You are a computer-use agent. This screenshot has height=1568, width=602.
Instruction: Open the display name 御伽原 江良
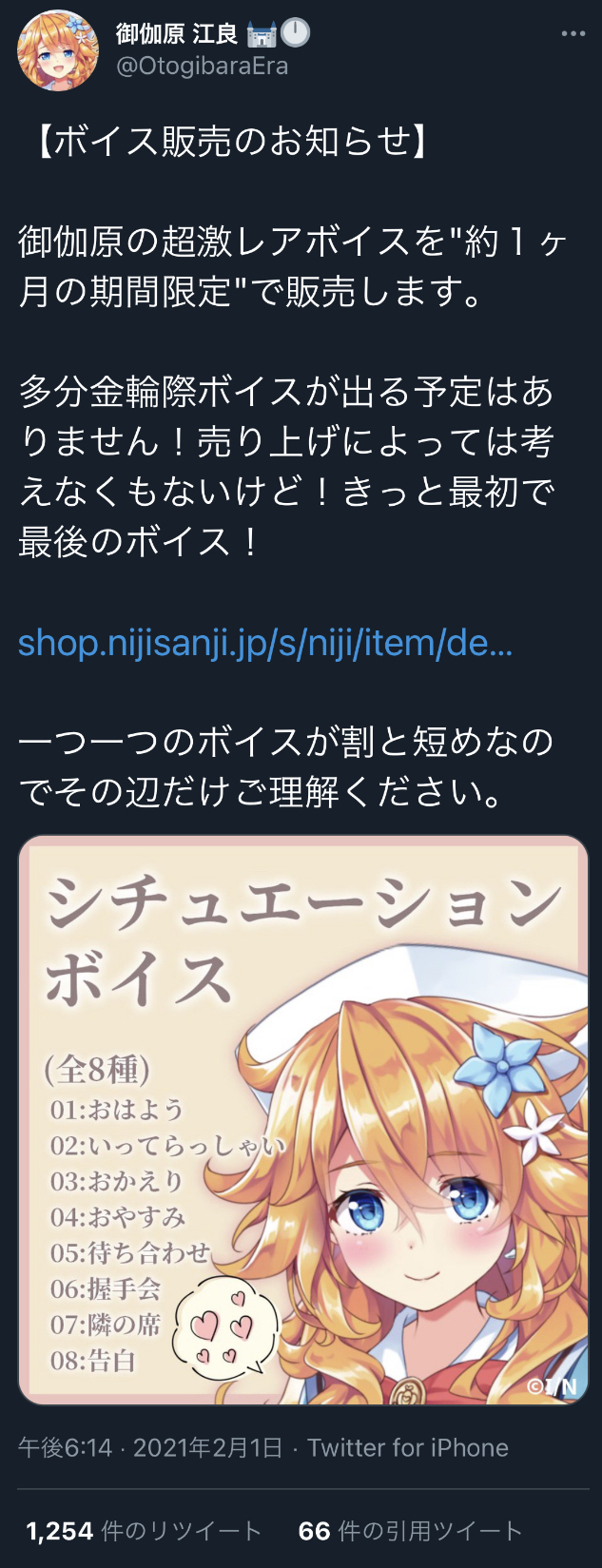coord(177,34)
